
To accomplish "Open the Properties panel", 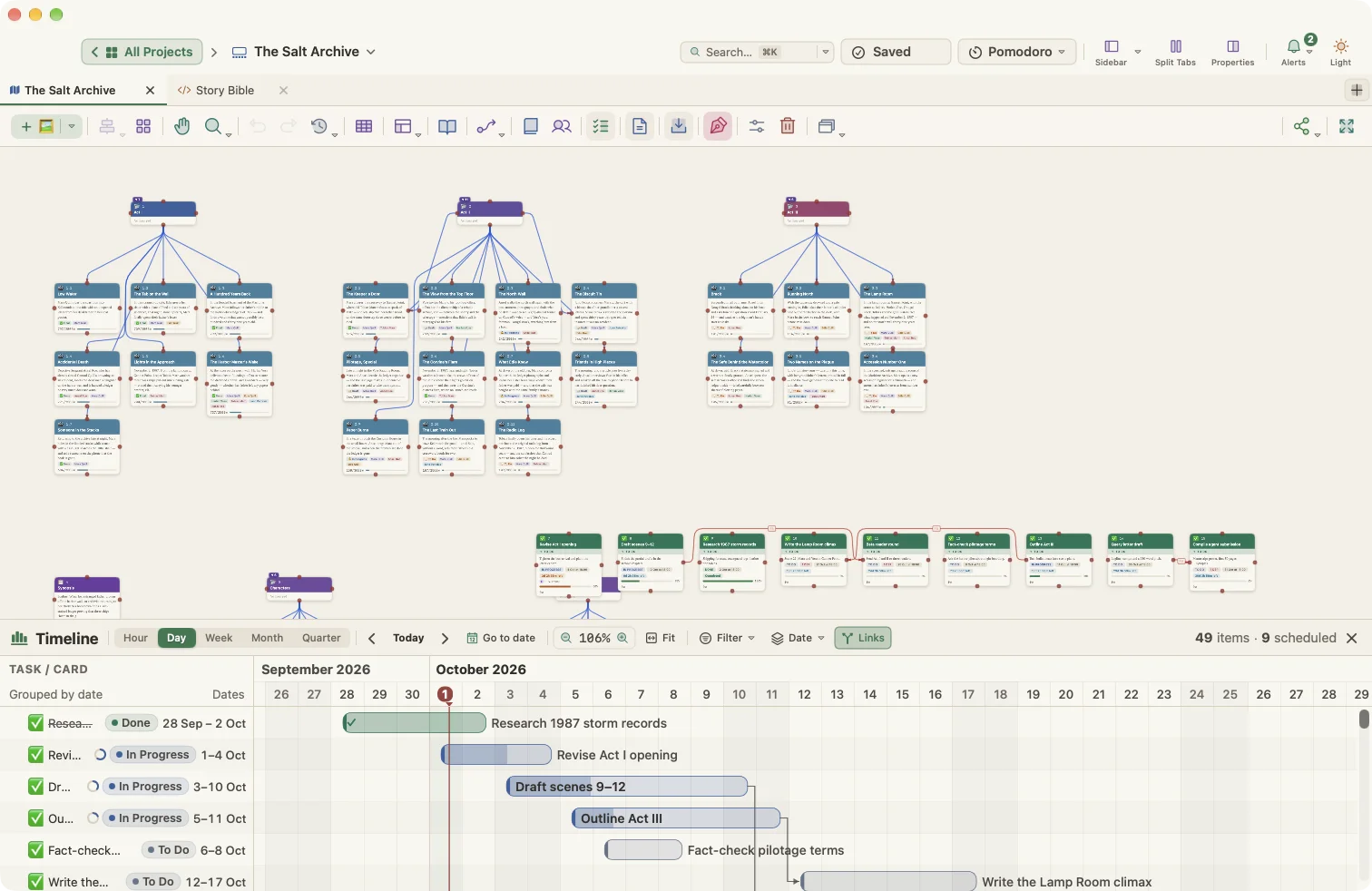I will click(x=1232, y=52).
